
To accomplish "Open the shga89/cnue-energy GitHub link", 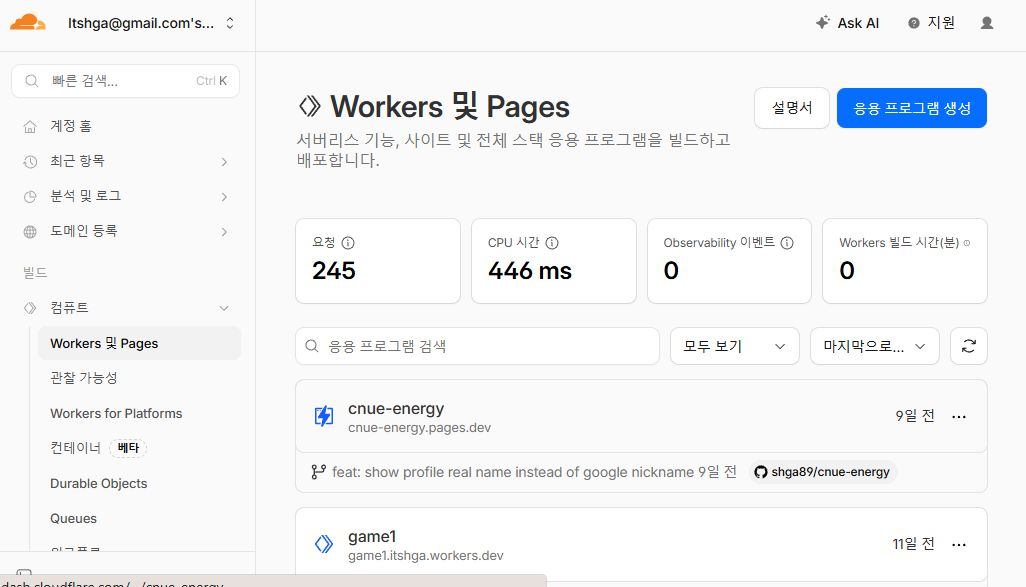I will (823, 472).
